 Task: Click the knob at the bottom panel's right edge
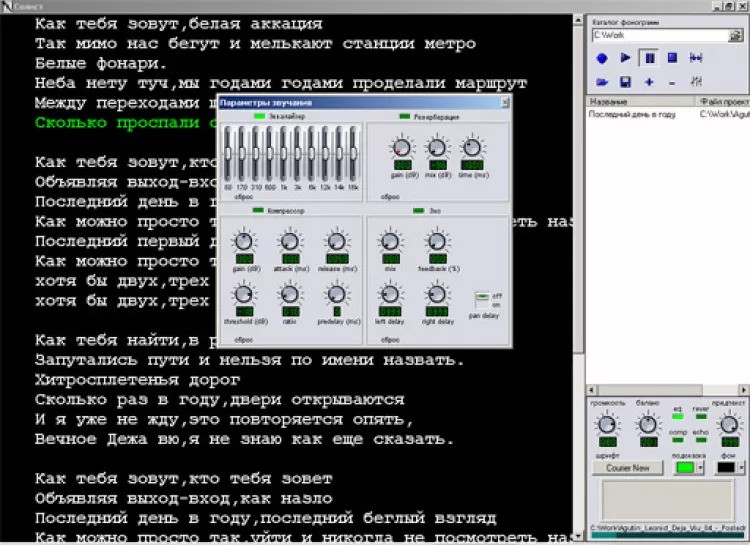pos(729,424)
